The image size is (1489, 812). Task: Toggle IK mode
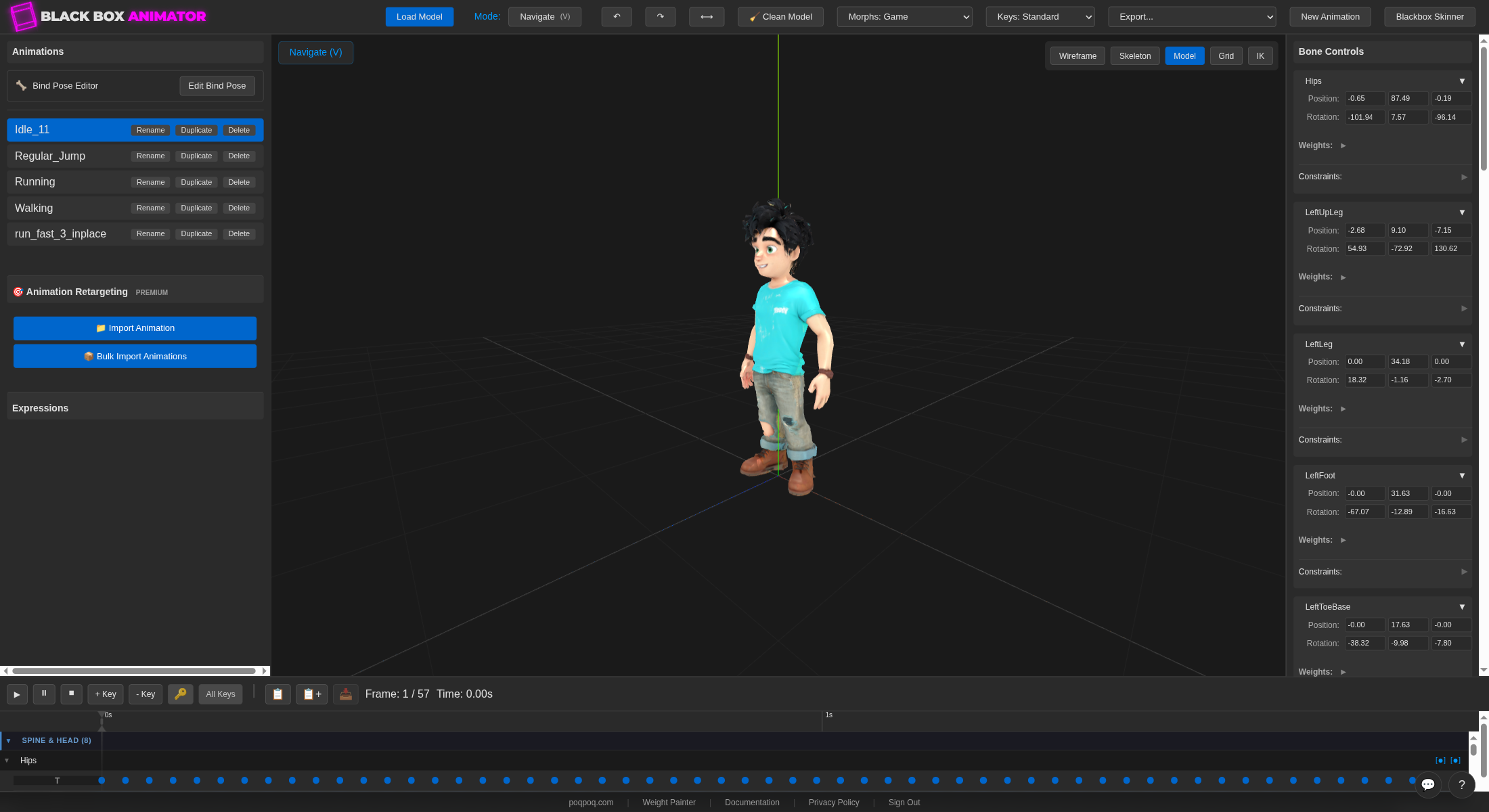click(1260, 56)
